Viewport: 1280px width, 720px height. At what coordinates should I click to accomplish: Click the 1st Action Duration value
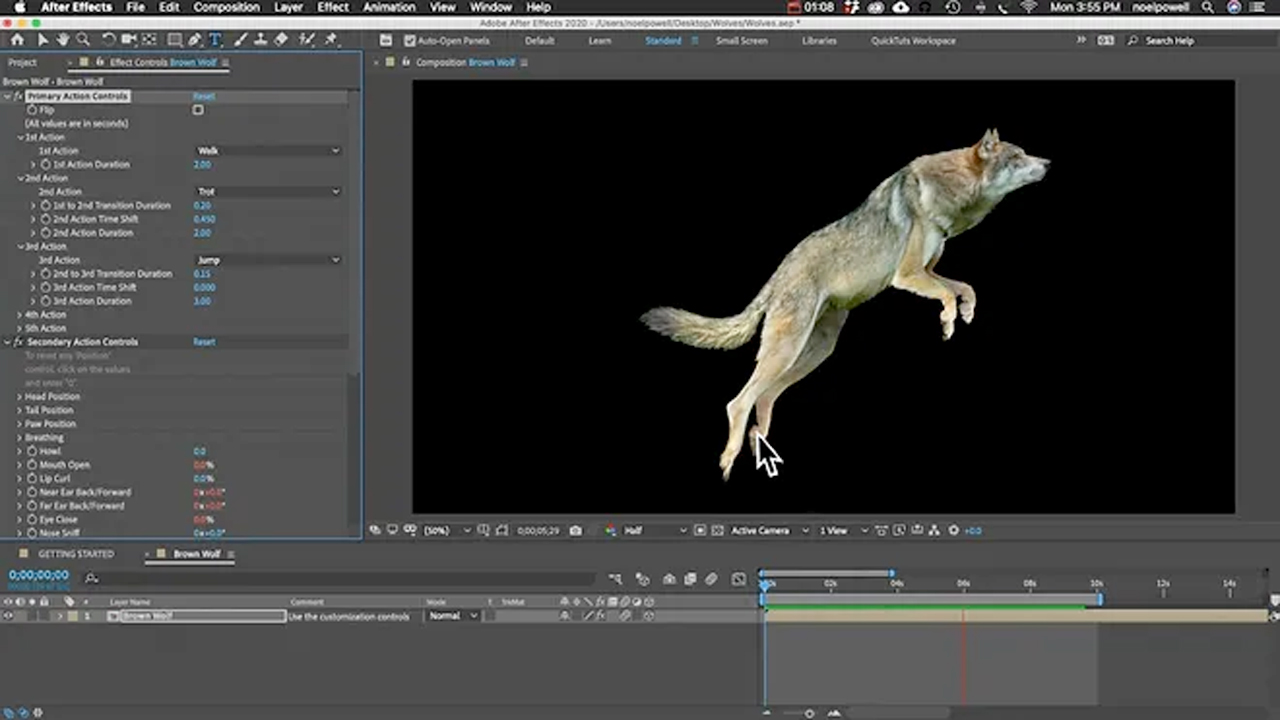[x=202, y=164]
